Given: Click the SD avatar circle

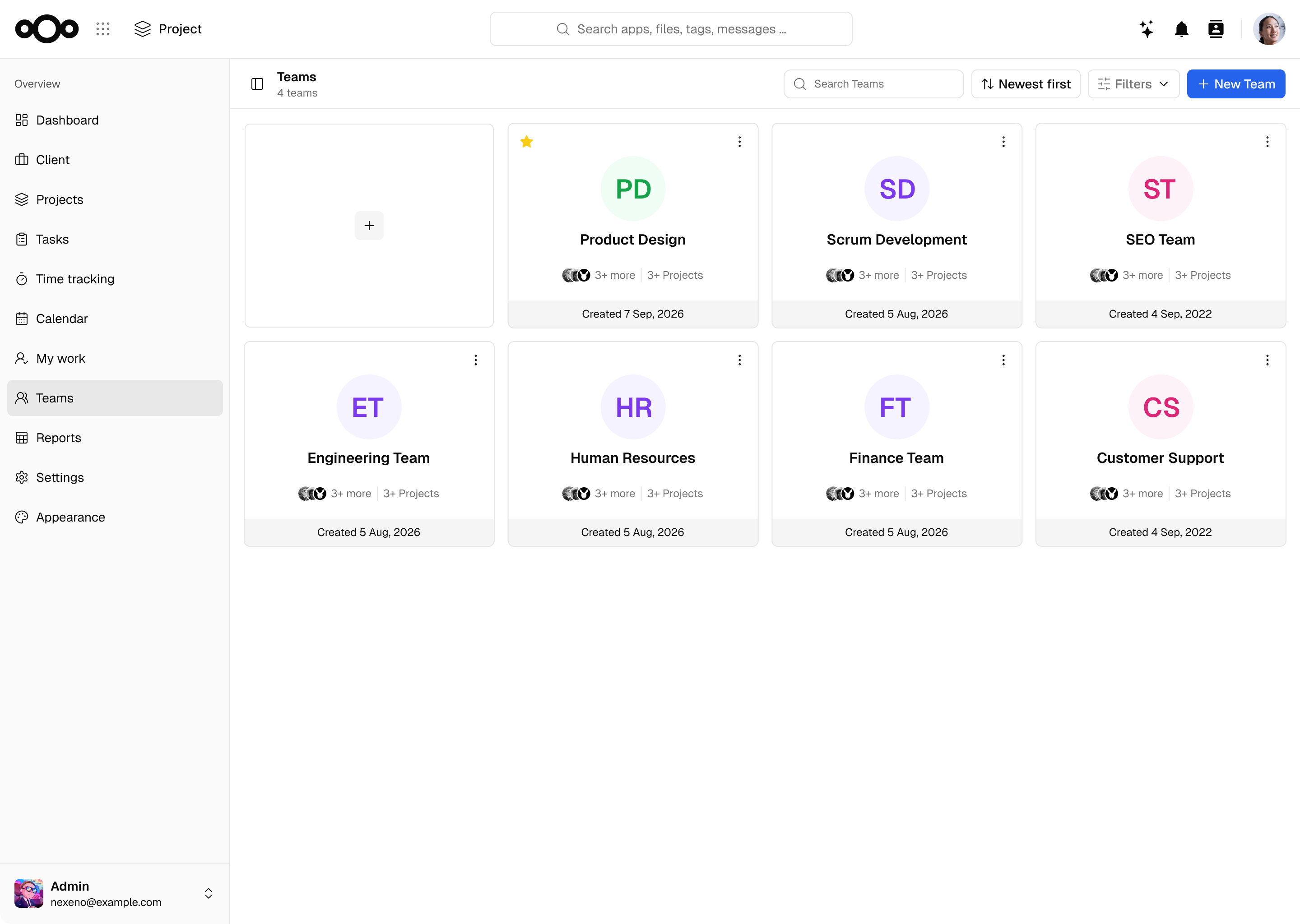Looking at the screenshot, I should pos(897,189).
